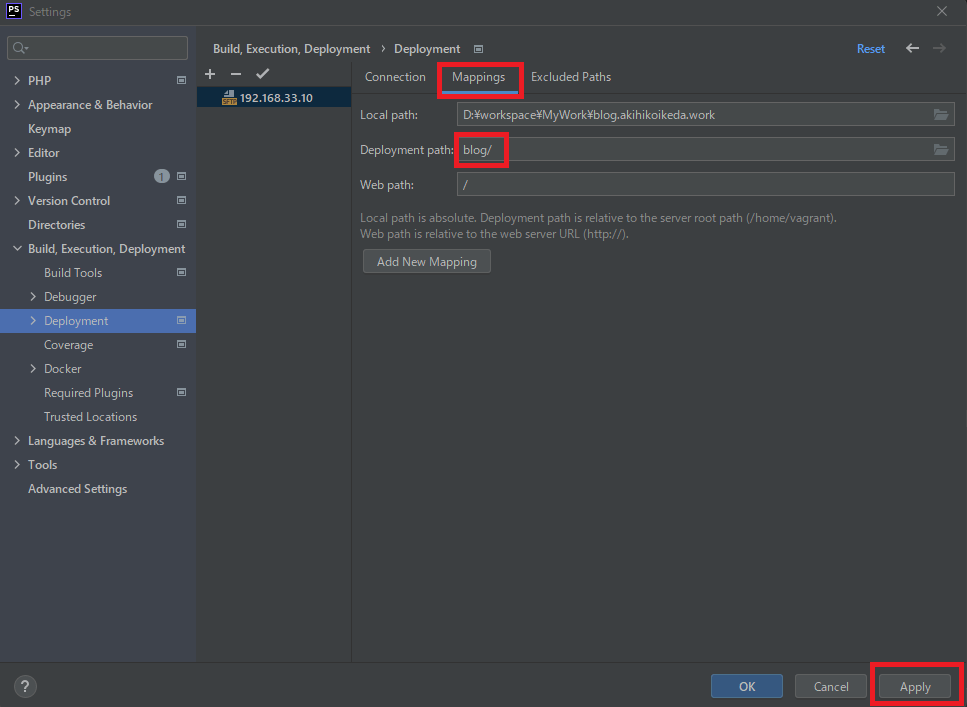
Task: Collapse Build, Execution, Deployment section
Action: click(17, 249)
